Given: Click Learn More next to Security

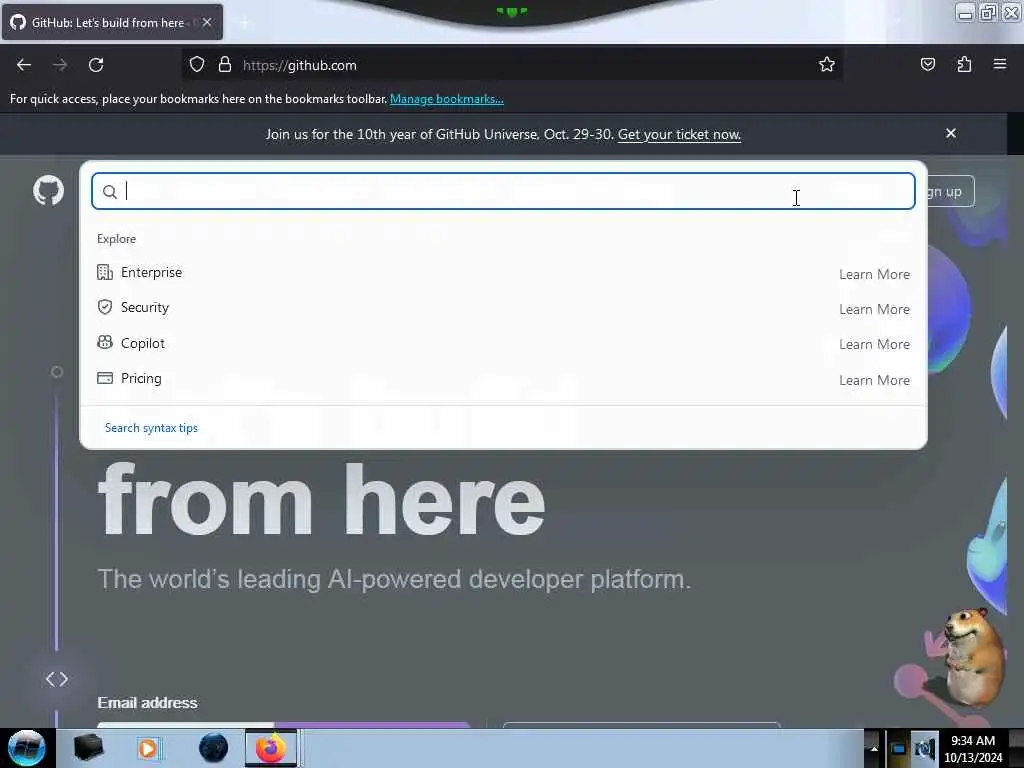Looking at the screenshot, I should (x=874, y=310).
